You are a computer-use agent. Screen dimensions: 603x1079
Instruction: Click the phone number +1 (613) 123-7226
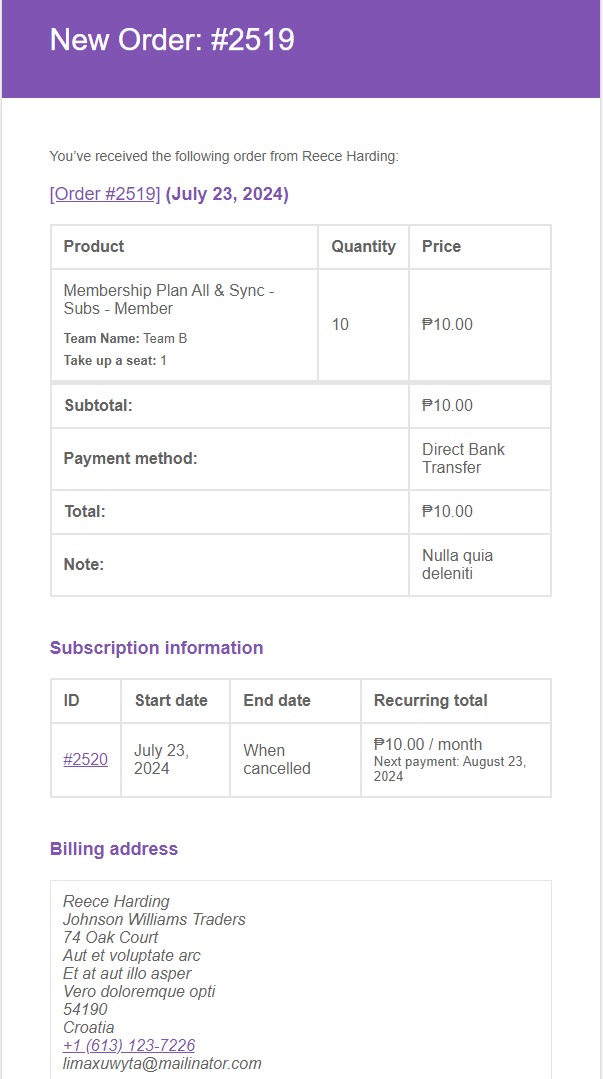tap(129, 1045)
